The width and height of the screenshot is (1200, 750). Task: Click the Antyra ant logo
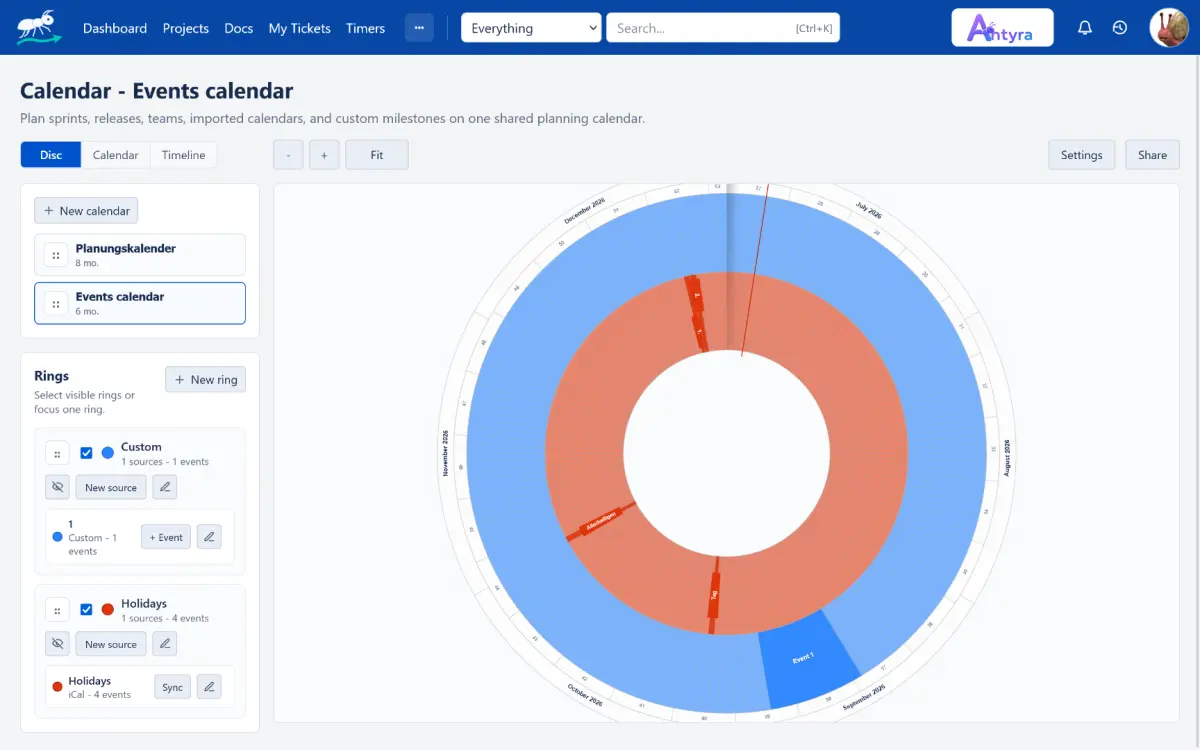[x=39, y=27]
